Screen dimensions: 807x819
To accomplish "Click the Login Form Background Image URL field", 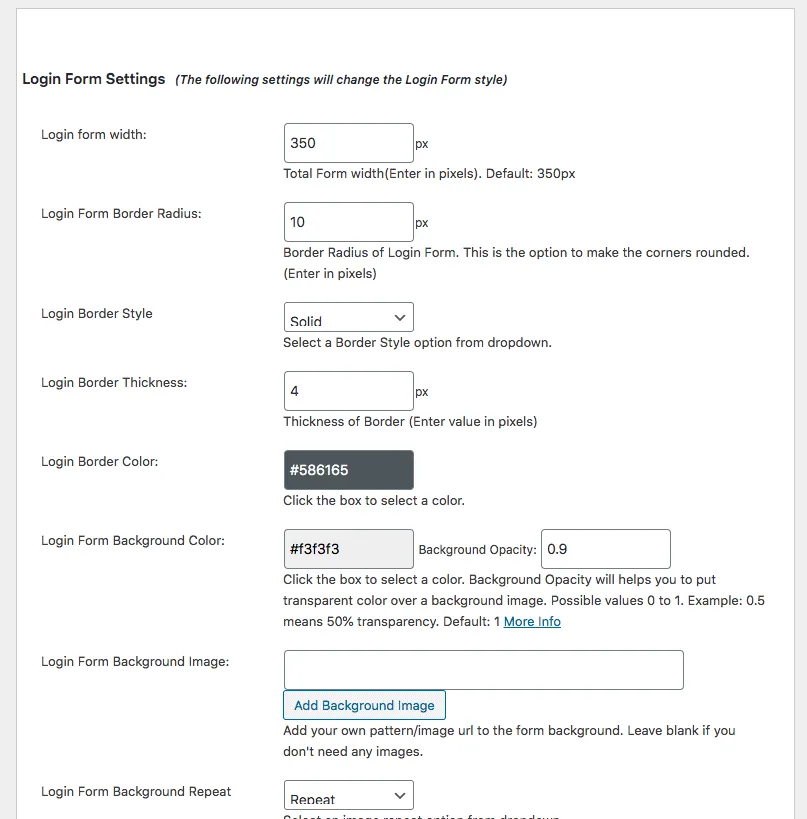I will (x=483, y=670).
